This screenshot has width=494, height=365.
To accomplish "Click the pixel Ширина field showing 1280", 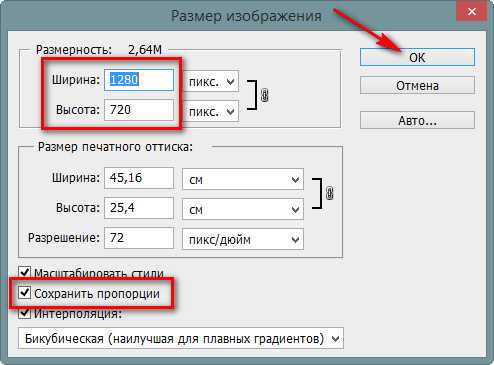I will 139,80.
